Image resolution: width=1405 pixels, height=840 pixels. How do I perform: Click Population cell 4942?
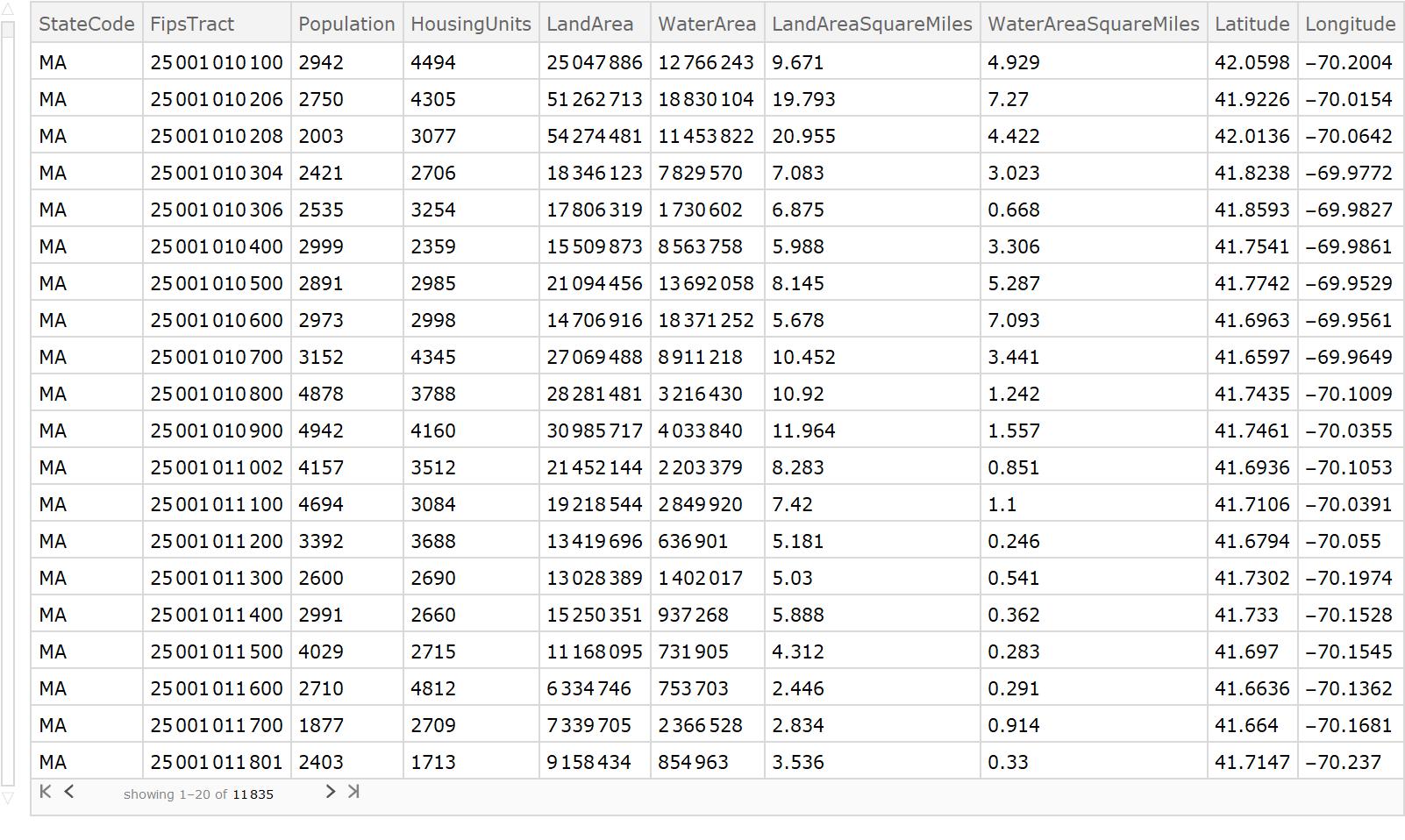coord(347,431)
